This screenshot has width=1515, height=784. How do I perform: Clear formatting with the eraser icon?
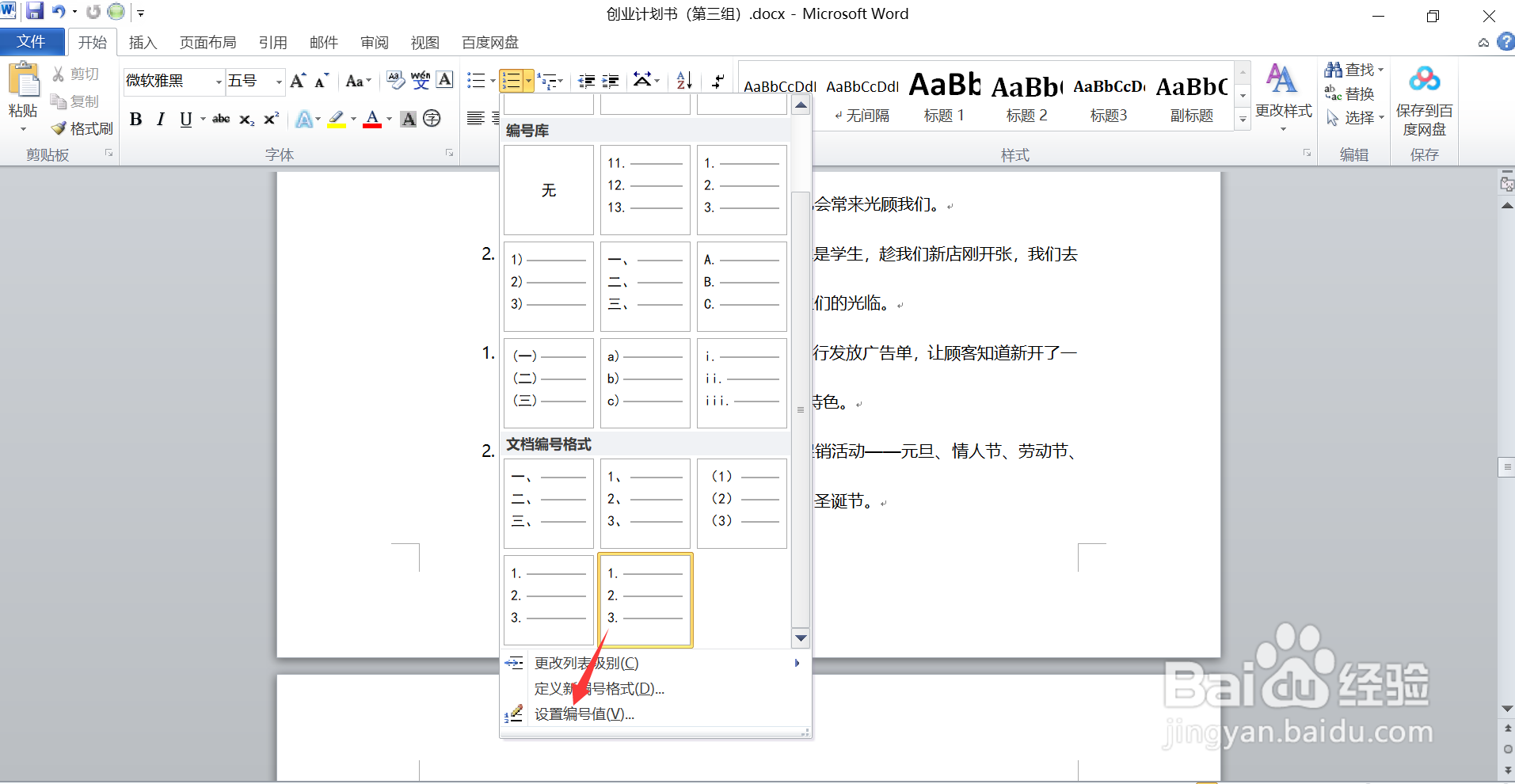pos(395,80)
